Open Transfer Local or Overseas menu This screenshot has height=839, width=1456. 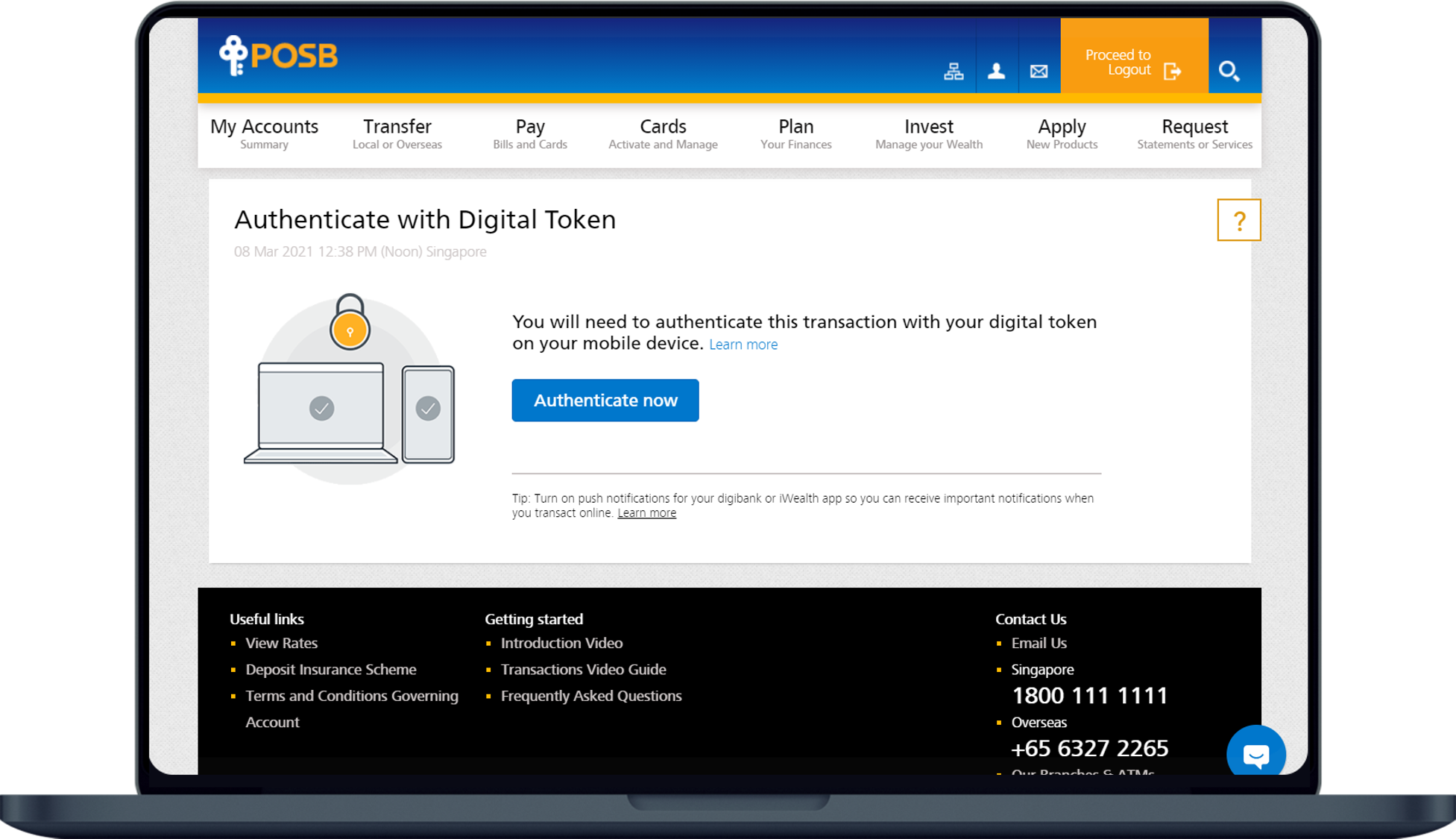click(397, 133)
